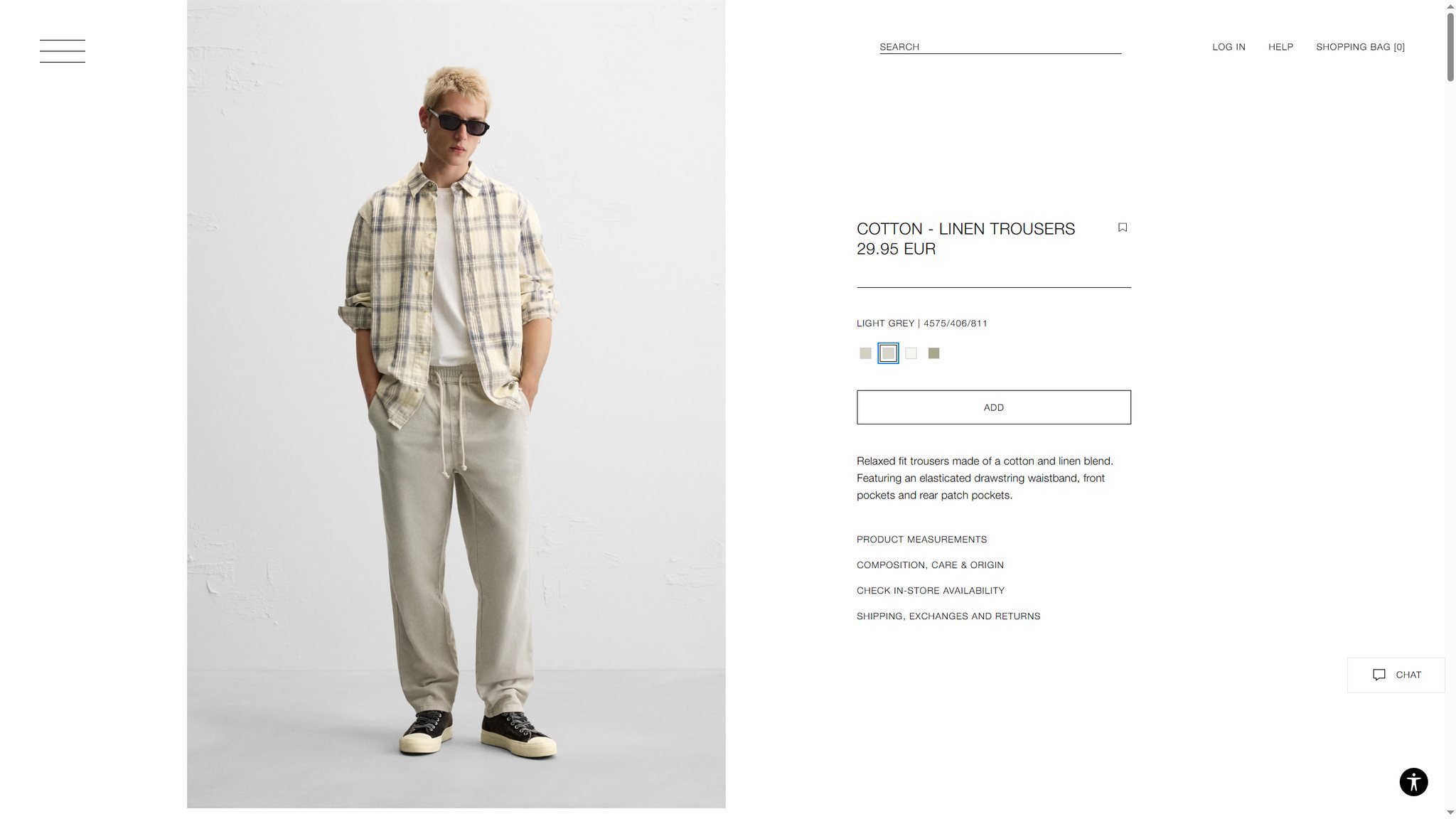View the Shopping Bag
The height and width of the screenshot is (819, 1456).
coord(1360,47)
